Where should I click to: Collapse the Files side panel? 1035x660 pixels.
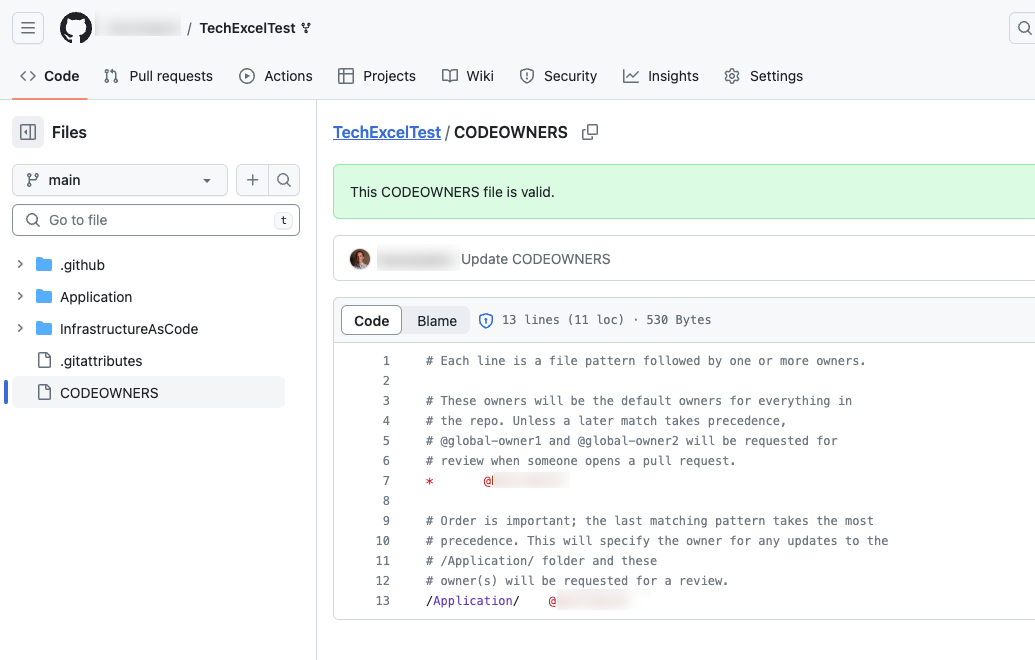(x=28, y=132)
